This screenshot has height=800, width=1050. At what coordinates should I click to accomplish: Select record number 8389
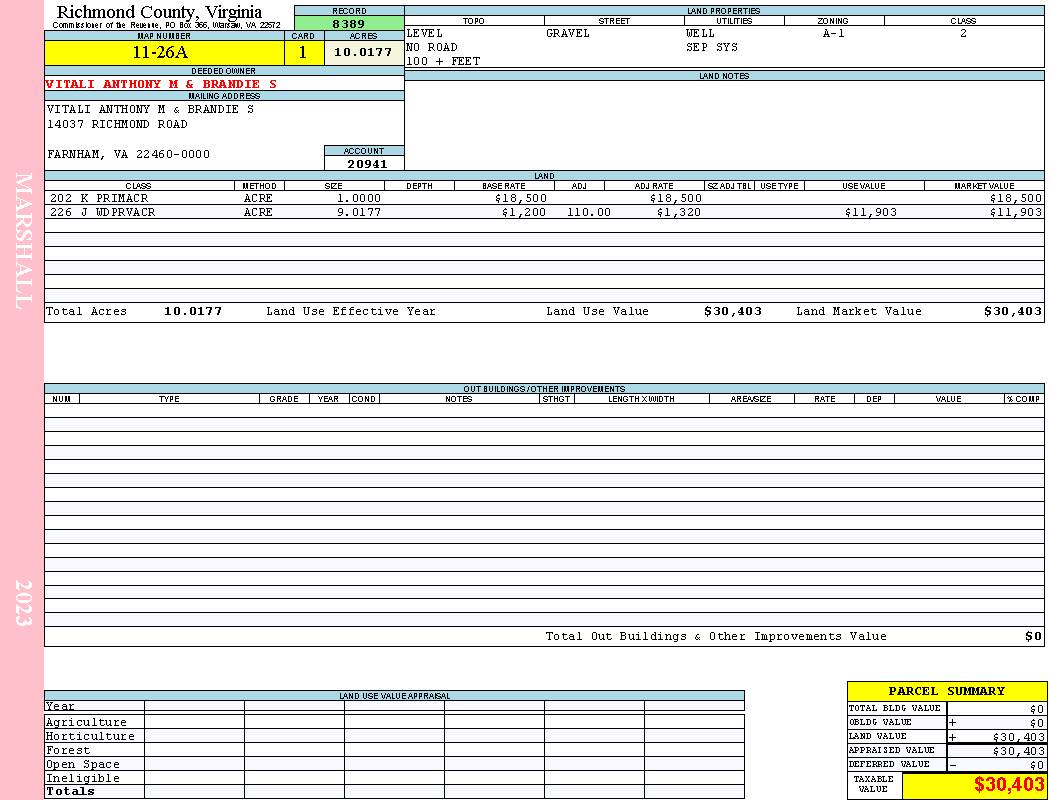coord(349,23)
